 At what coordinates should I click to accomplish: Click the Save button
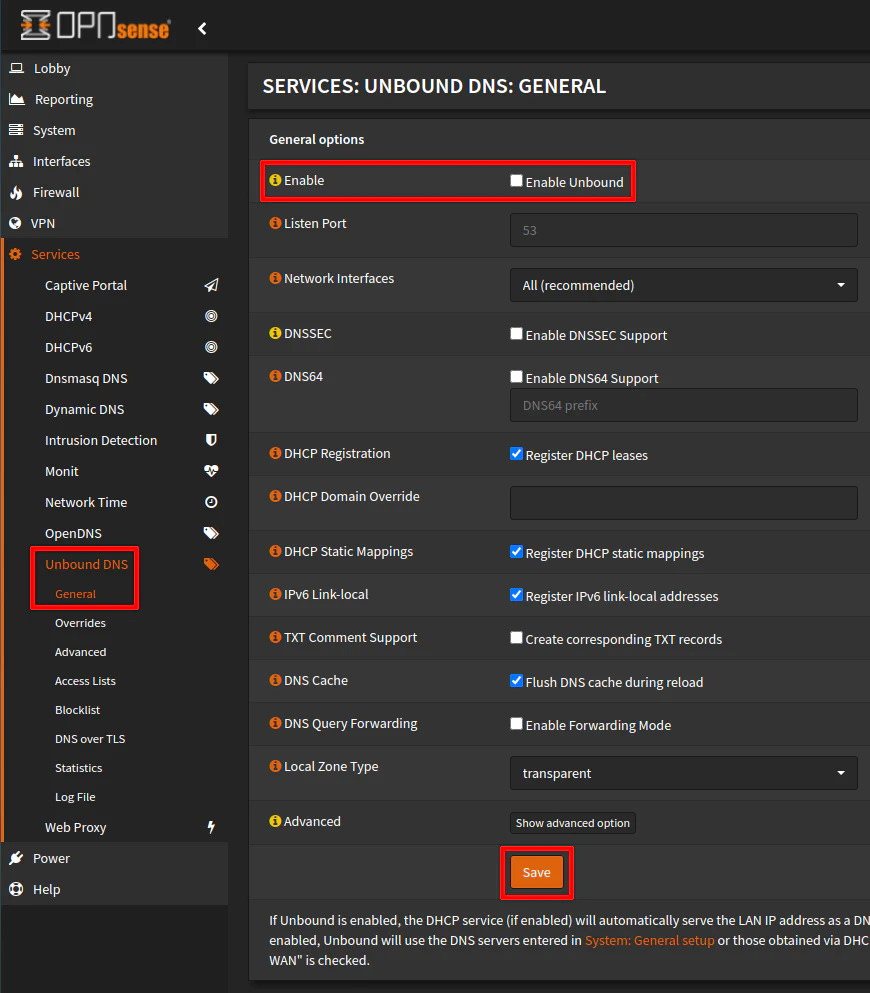(x=536, y=873)
